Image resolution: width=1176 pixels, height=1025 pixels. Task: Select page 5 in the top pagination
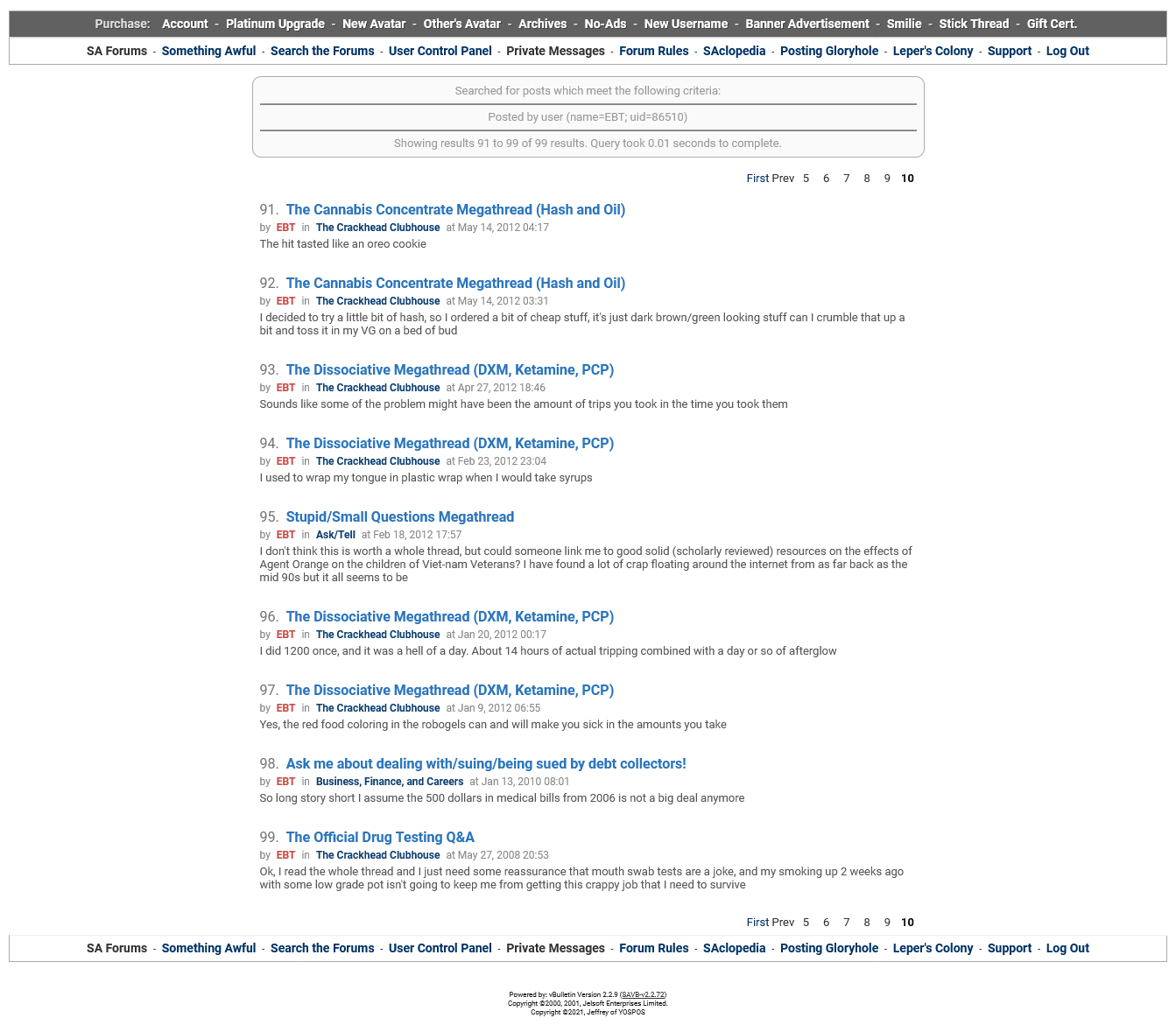coord(806,178)
